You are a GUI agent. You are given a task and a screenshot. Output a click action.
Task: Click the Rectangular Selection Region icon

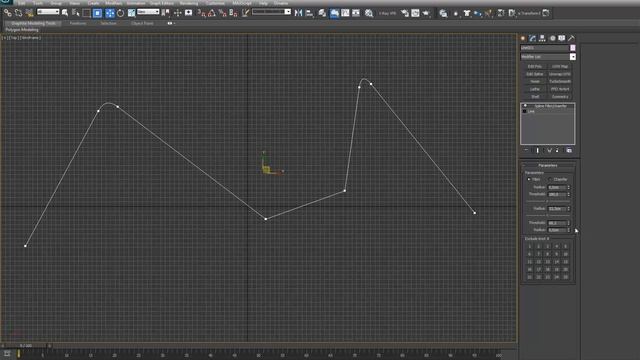point(87,13)
